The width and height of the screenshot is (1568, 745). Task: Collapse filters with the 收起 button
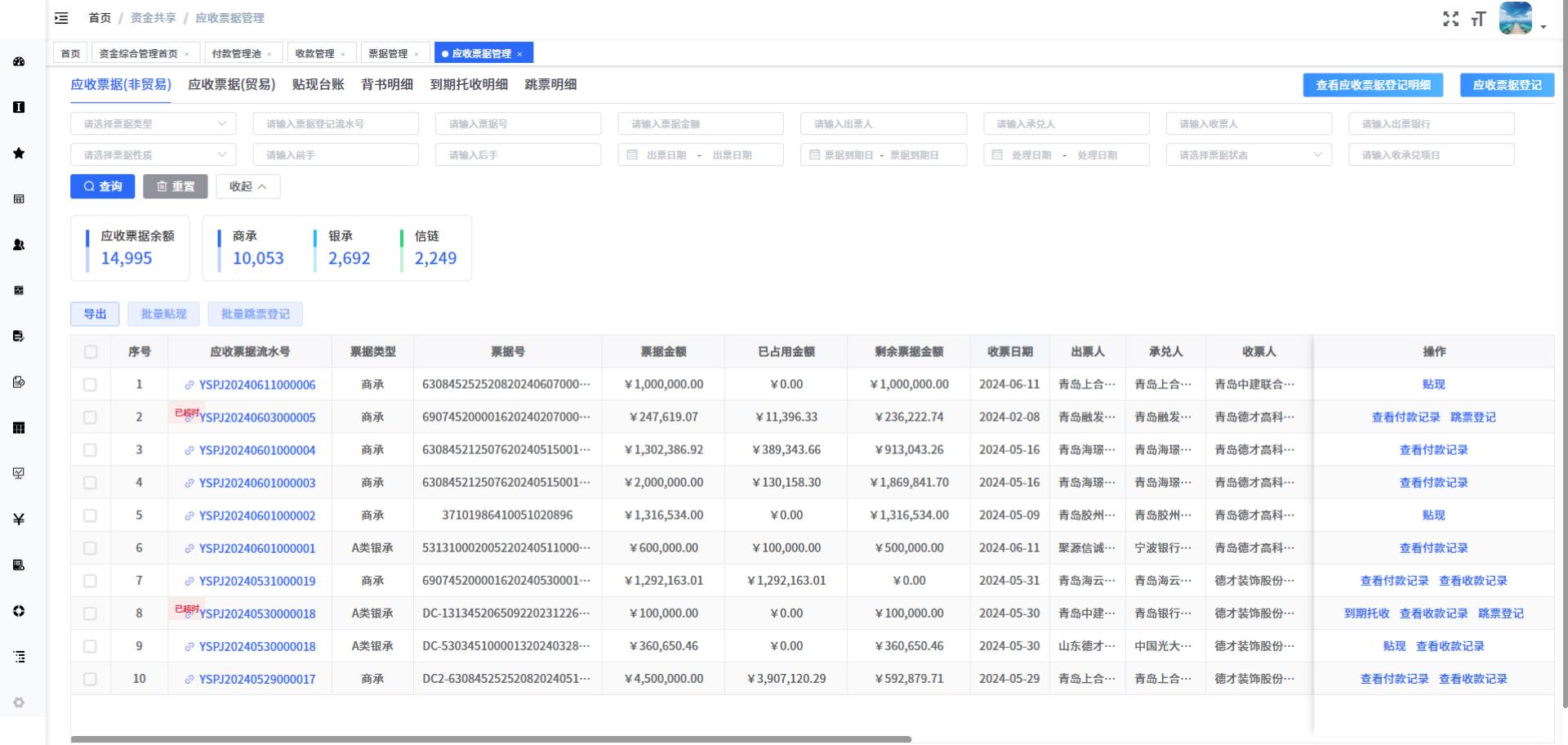(x=247, y=186)
